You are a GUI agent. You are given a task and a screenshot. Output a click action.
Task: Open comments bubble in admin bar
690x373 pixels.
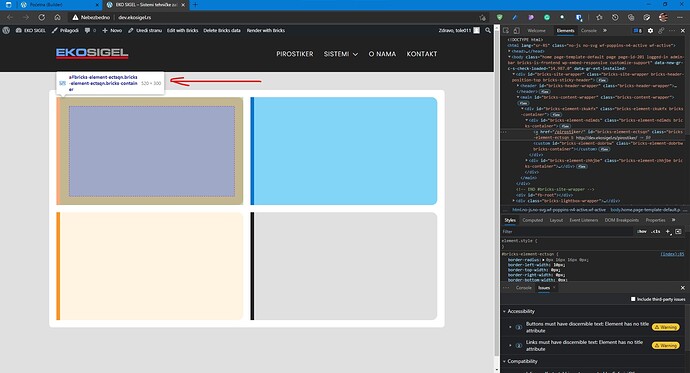(89, 30)
